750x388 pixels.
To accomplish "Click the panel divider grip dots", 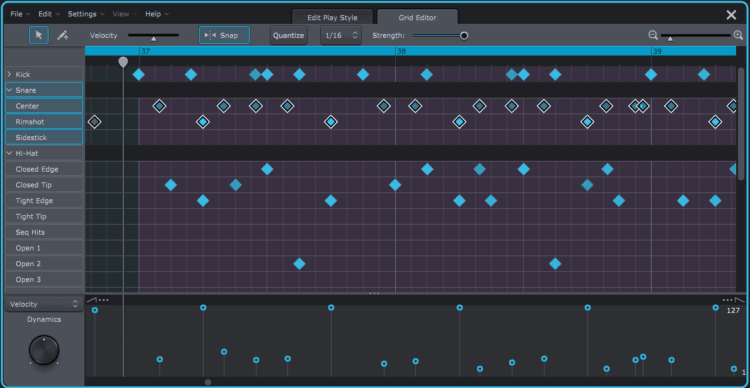I will [x=375, y=293].
